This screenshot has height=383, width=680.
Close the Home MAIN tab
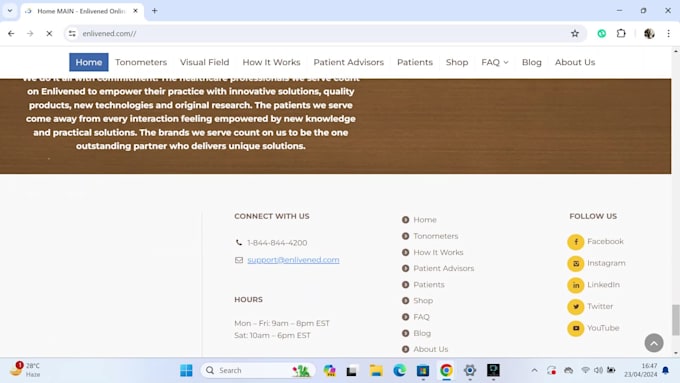click(x=135, y=11)
